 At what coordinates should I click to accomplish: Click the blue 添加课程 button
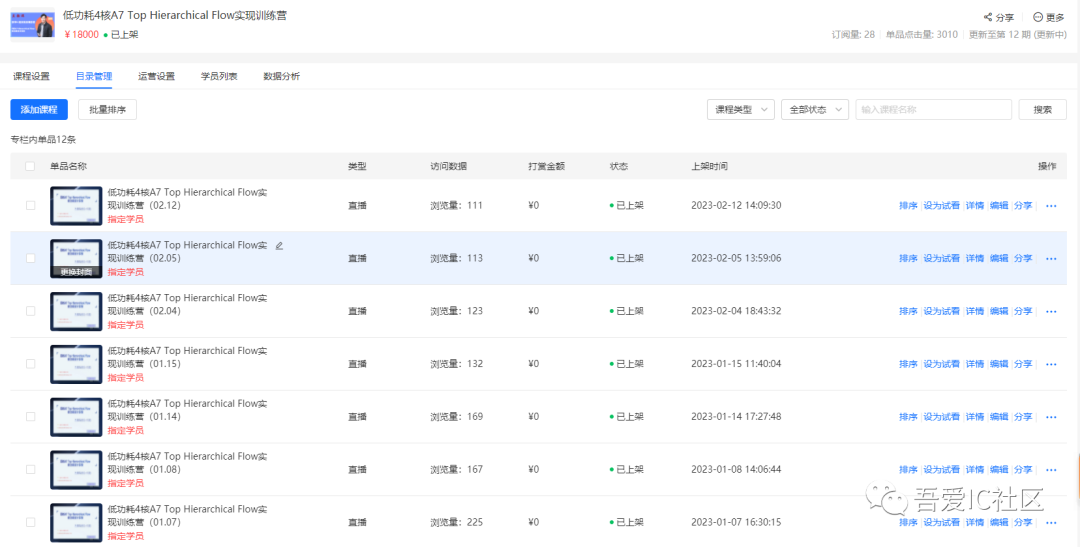(x=39, y=110)
